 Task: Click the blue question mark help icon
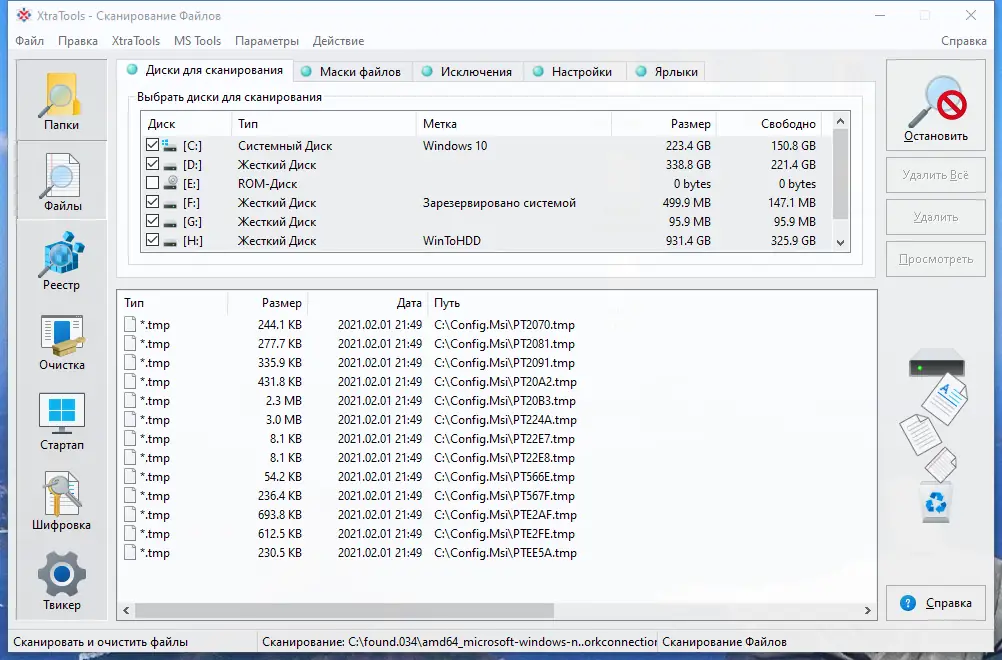click(907, 602)
